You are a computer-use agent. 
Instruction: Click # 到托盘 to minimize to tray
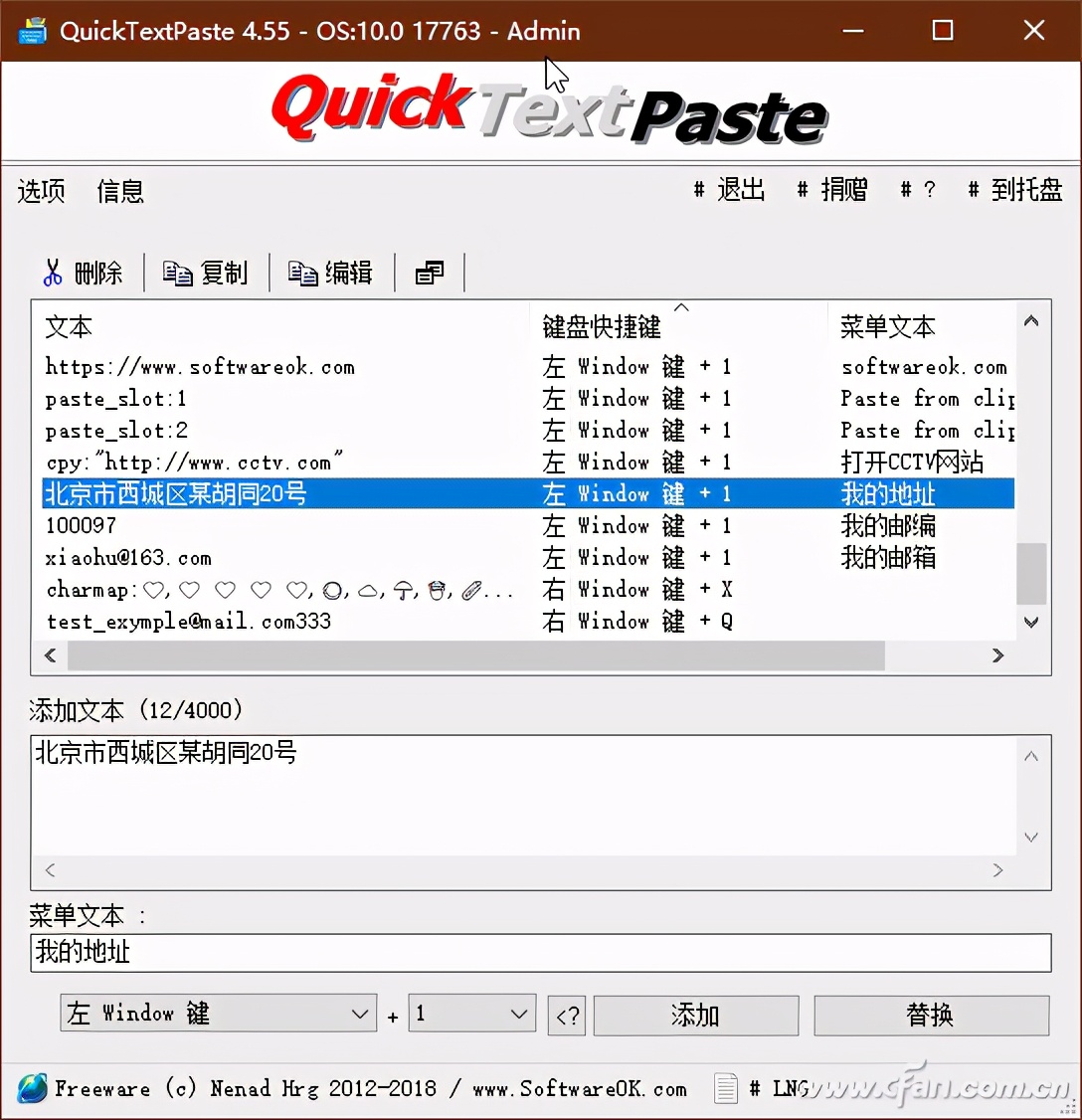[1014, 190]
